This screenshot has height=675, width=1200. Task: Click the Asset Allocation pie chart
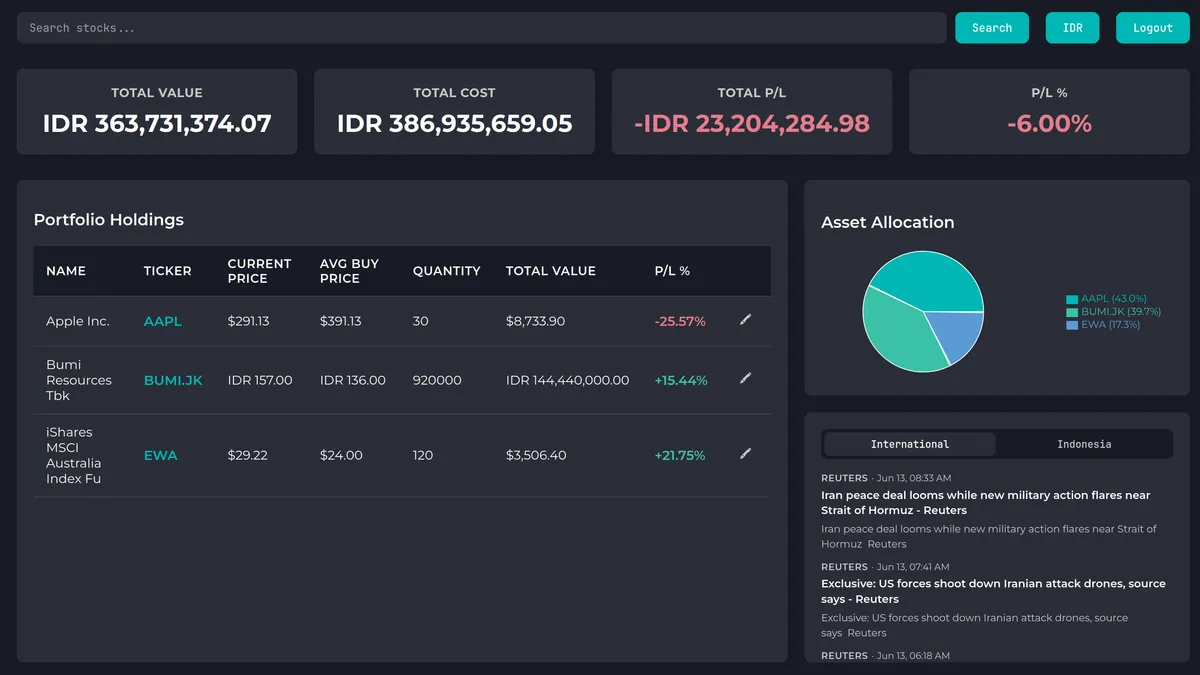point(923,311)
